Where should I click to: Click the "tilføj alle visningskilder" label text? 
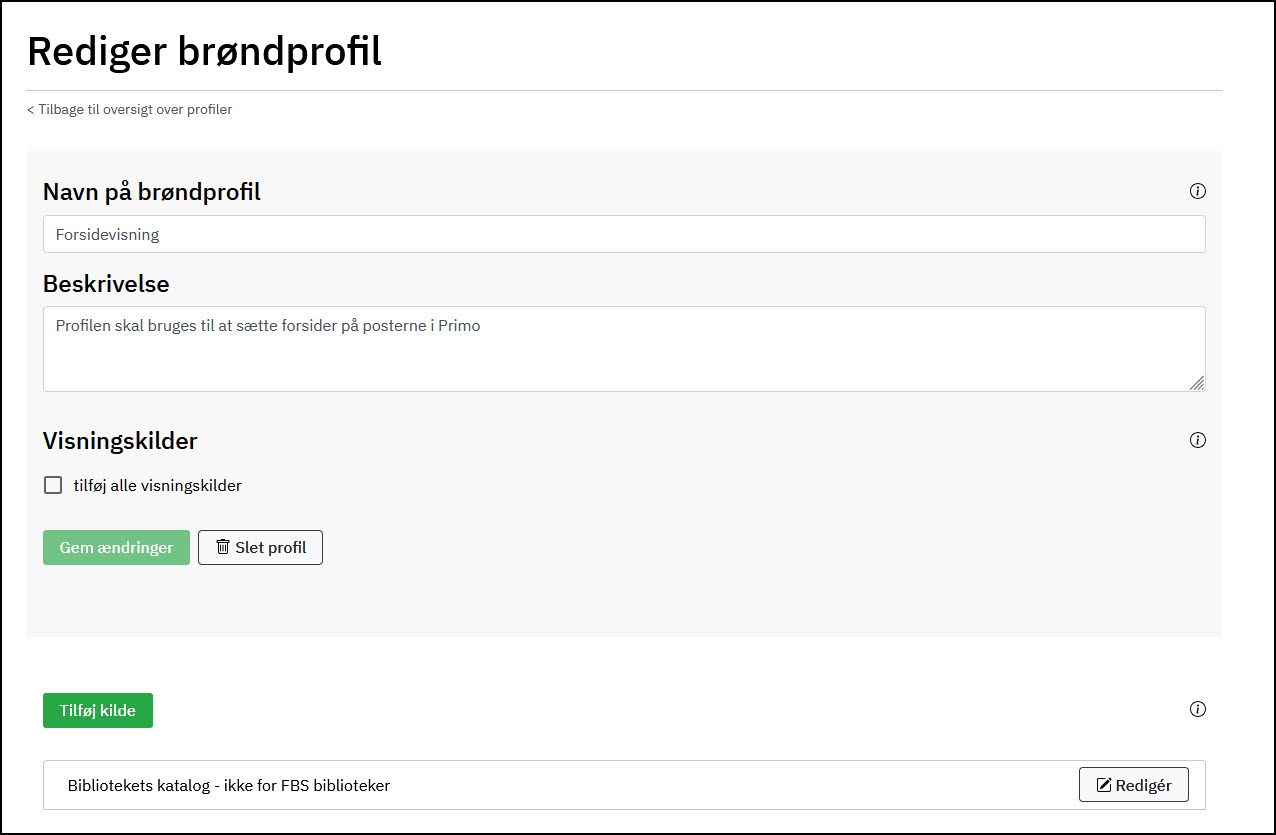[x=157, y=486]
